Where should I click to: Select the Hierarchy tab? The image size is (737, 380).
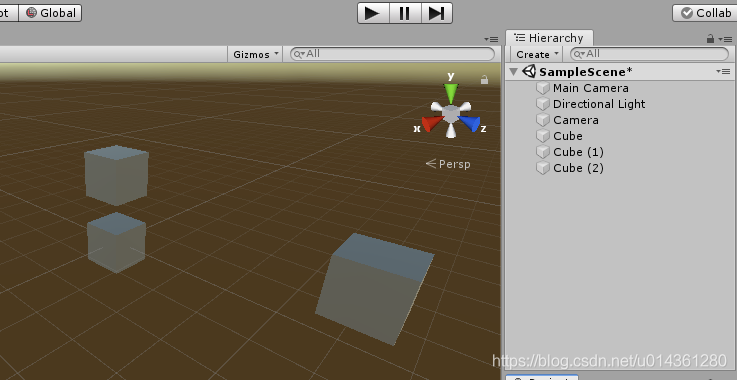pyautogui.click(x=549, y=38)
